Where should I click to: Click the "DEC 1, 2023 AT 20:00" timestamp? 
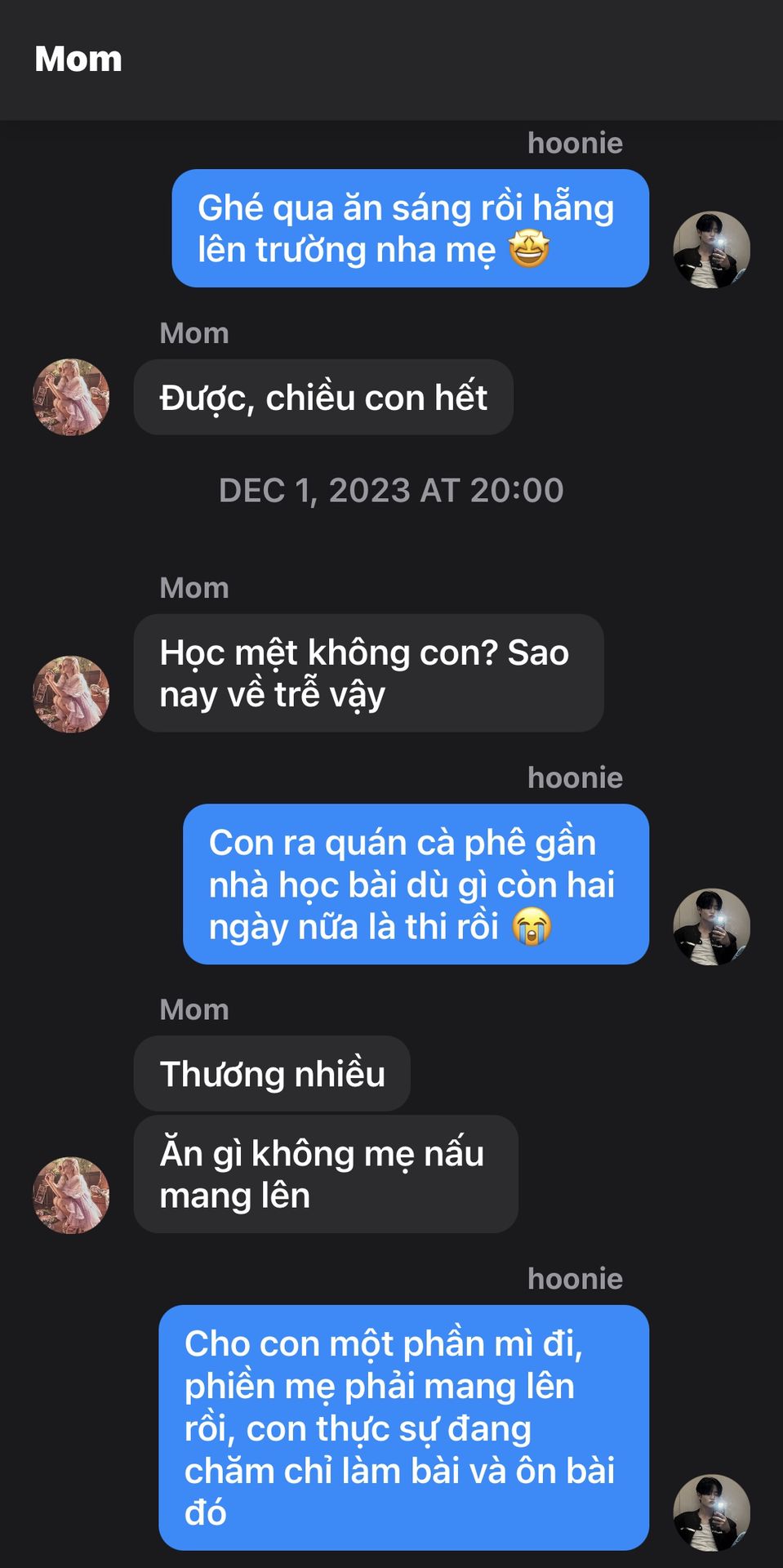point(391,491)
